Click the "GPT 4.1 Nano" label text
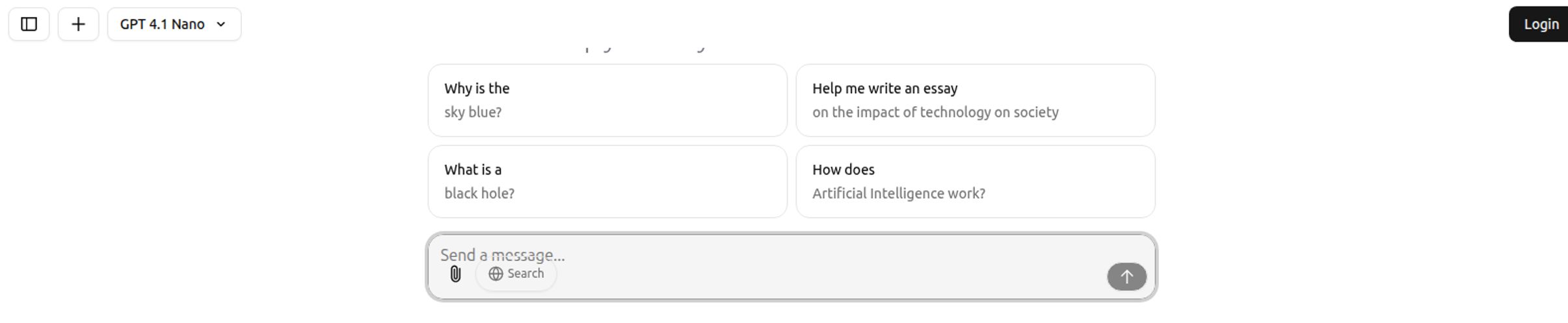 pos(162,24)
